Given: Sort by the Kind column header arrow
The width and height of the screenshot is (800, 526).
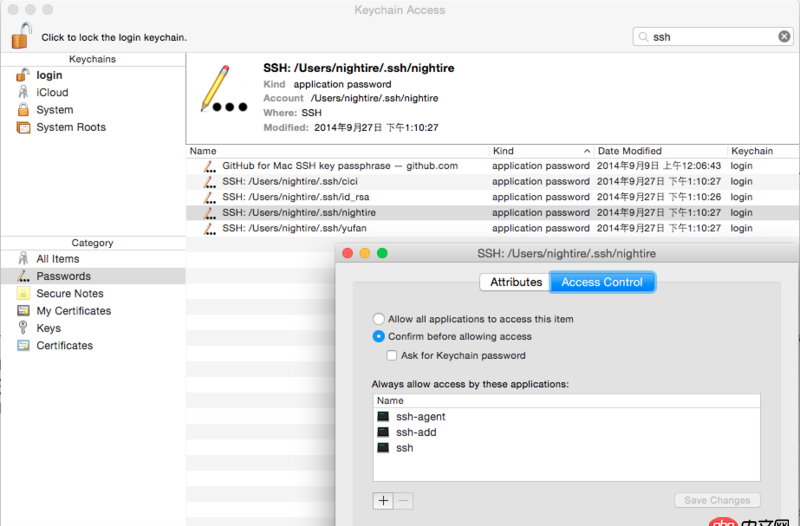Looking at the screenshot, I should click(x=587, y=151).
